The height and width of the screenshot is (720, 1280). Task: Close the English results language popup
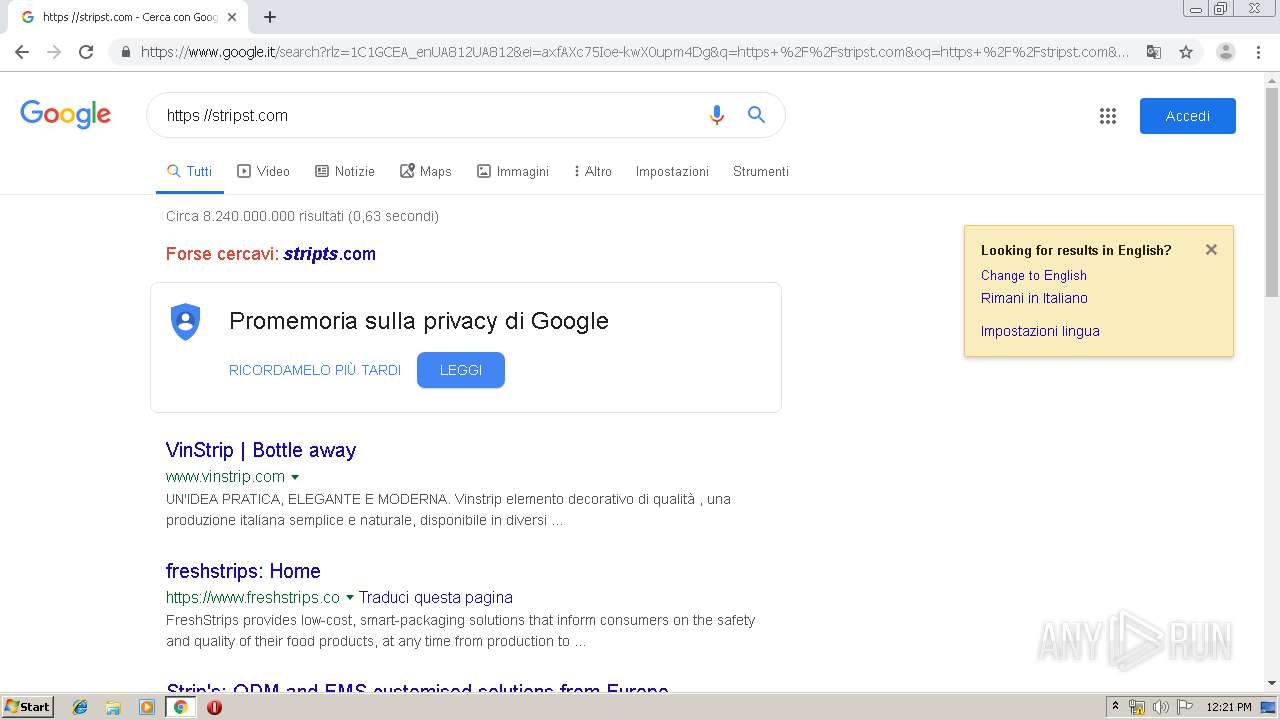pos(1211,250)
